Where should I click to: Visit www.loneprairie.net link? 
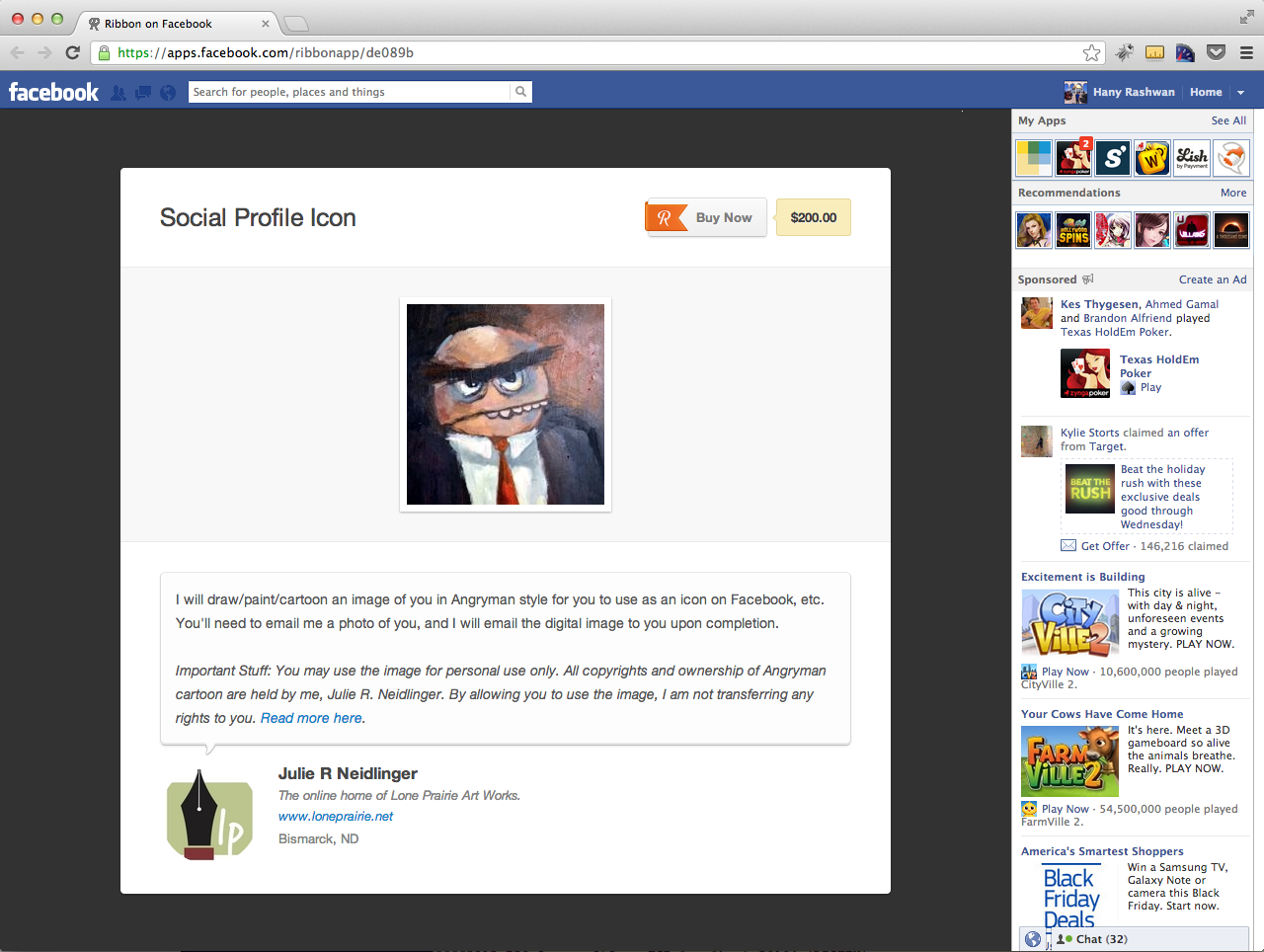click(x=336, y=817)
